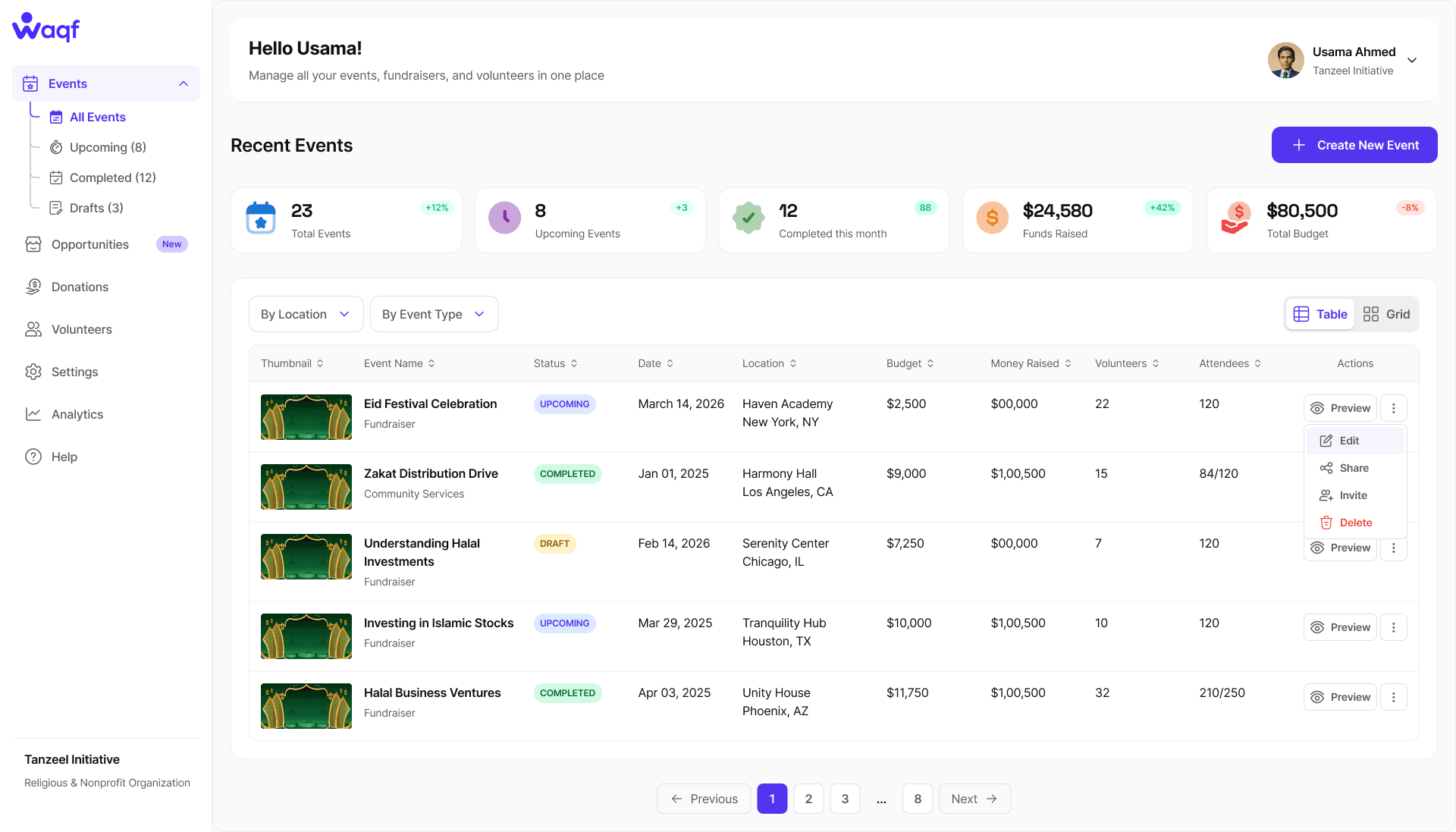Open Settings from the sidebar
The image size is (1456, 832).
tap(74, 372)
